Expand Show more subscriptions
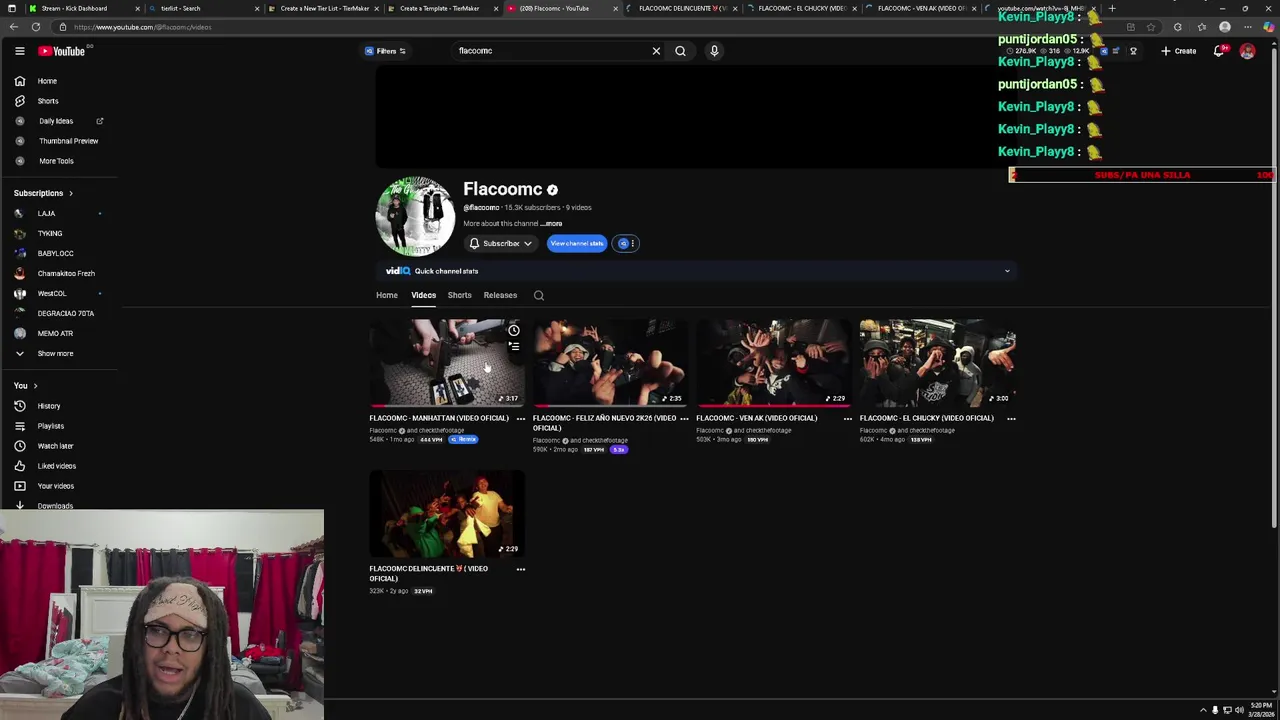This screenshot has height=720, width=1280. (x=60, y=353)
